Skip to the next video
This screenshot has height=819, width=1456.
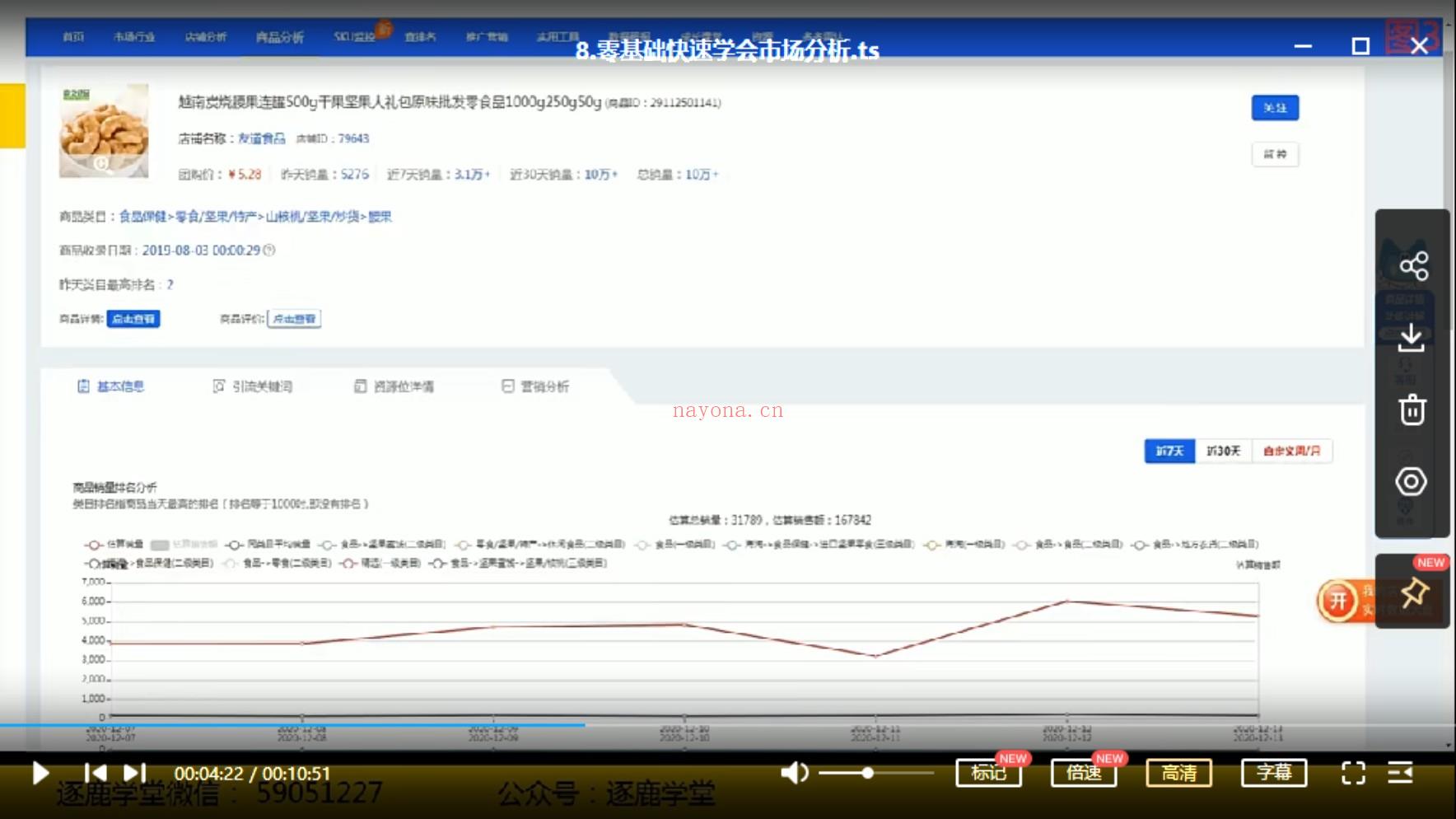tap(134, 773)
